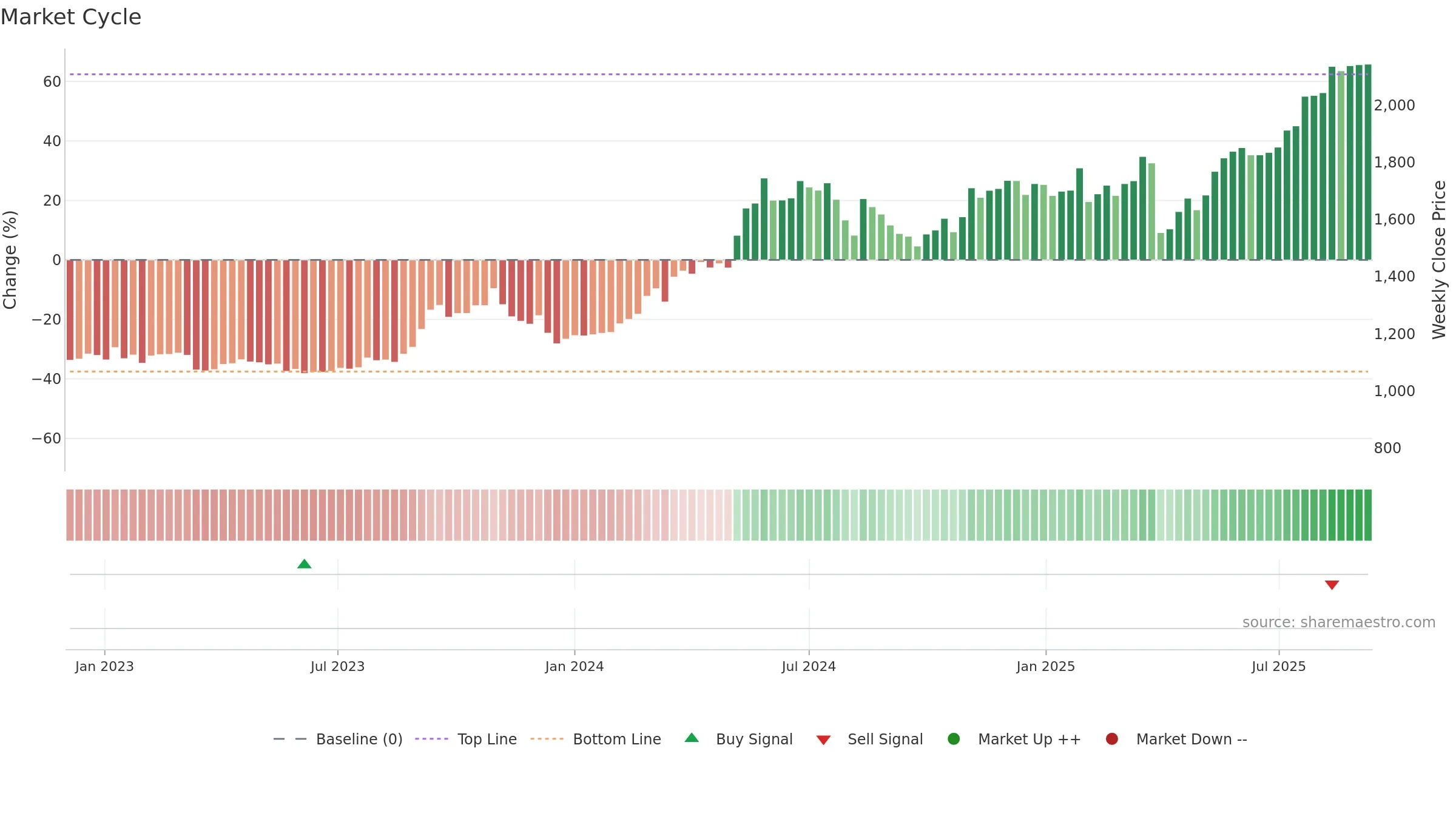Toggle the Sell Signal legend entry
The width and height of the screenshot is (1456, 819).
869,739
